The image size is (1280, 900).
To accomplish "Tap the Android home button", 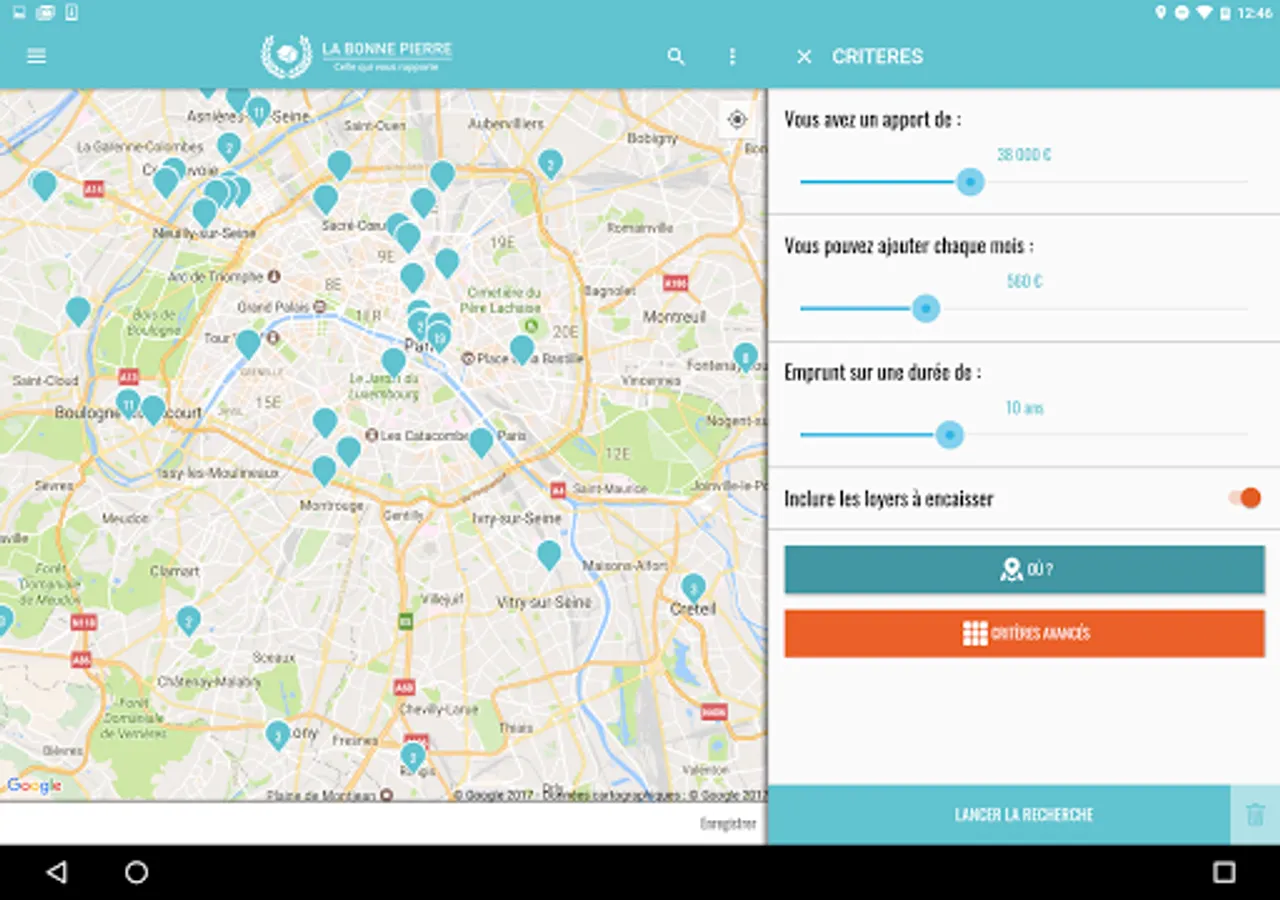I will [x=137, y=872].
